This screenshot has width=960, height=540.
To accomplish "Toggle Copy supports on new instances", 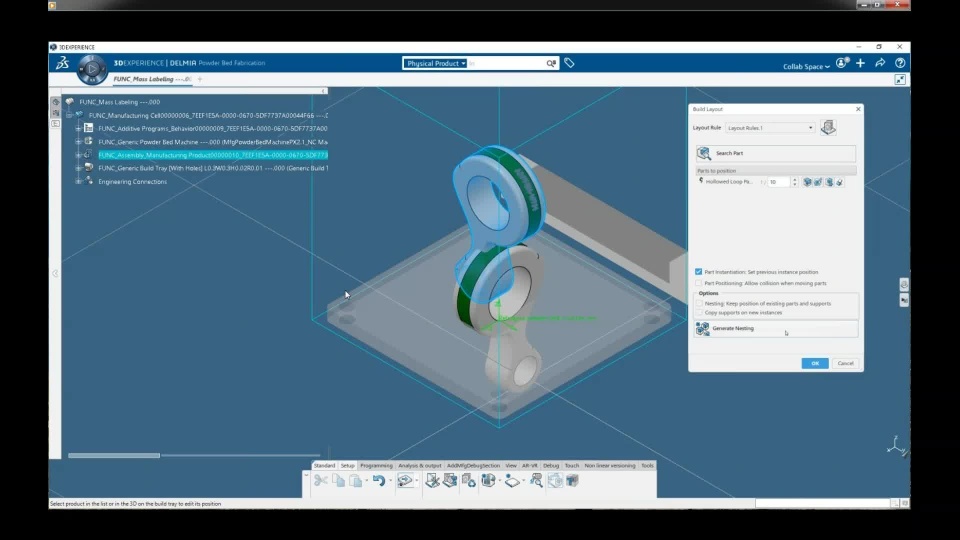I will (699, 312).
